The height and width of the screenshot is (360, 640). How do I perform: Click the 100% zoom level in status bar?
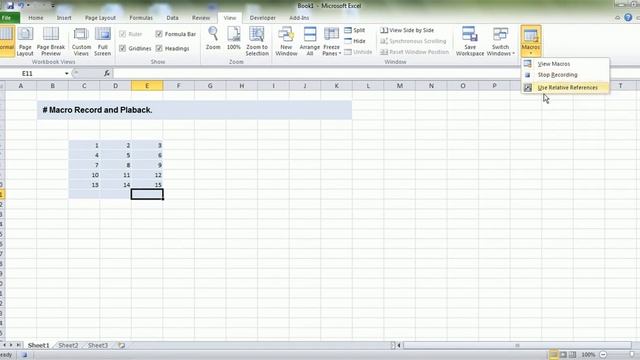point(588,355)
